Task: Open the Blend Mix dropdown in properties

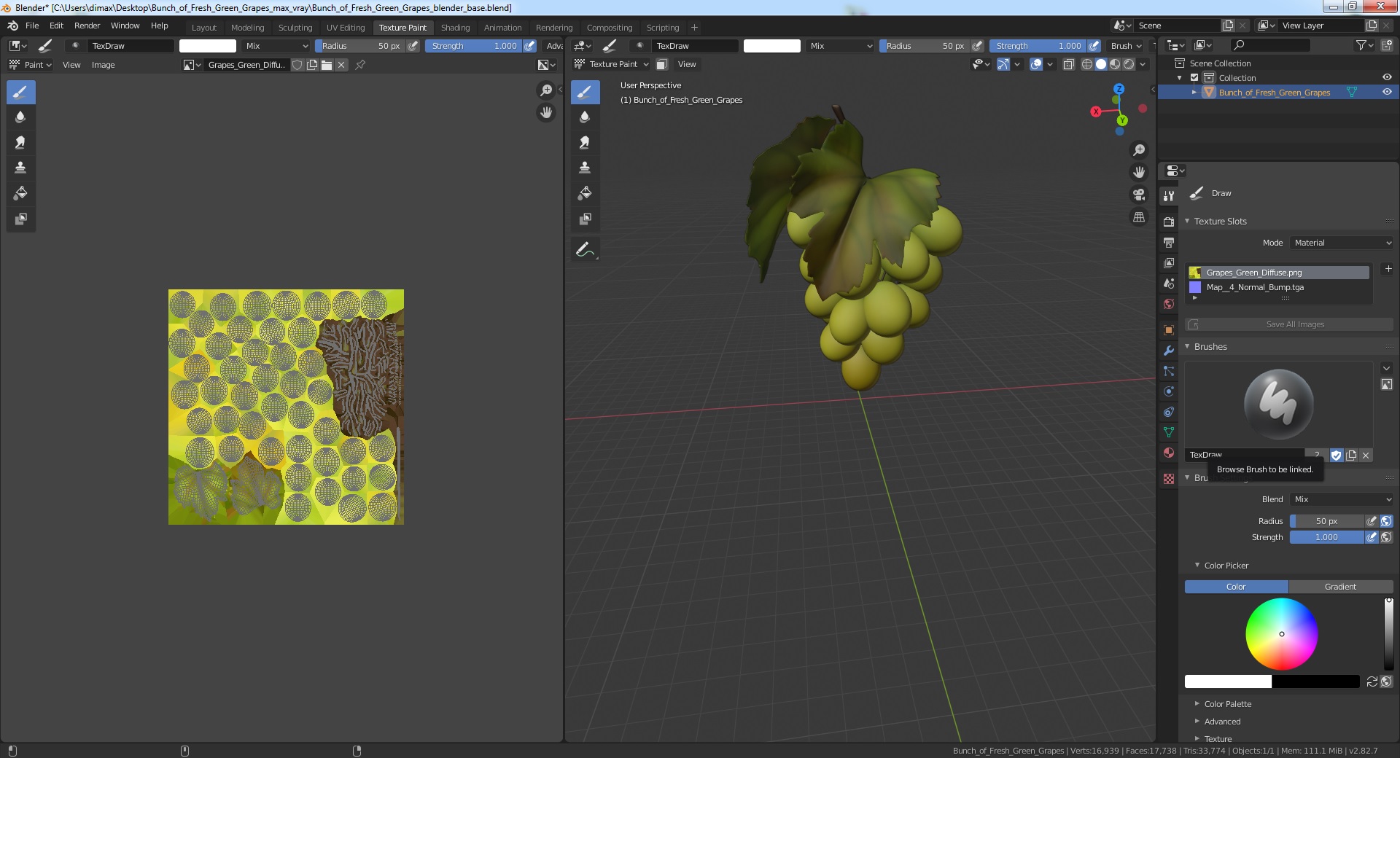Action: pos(1342,499)
